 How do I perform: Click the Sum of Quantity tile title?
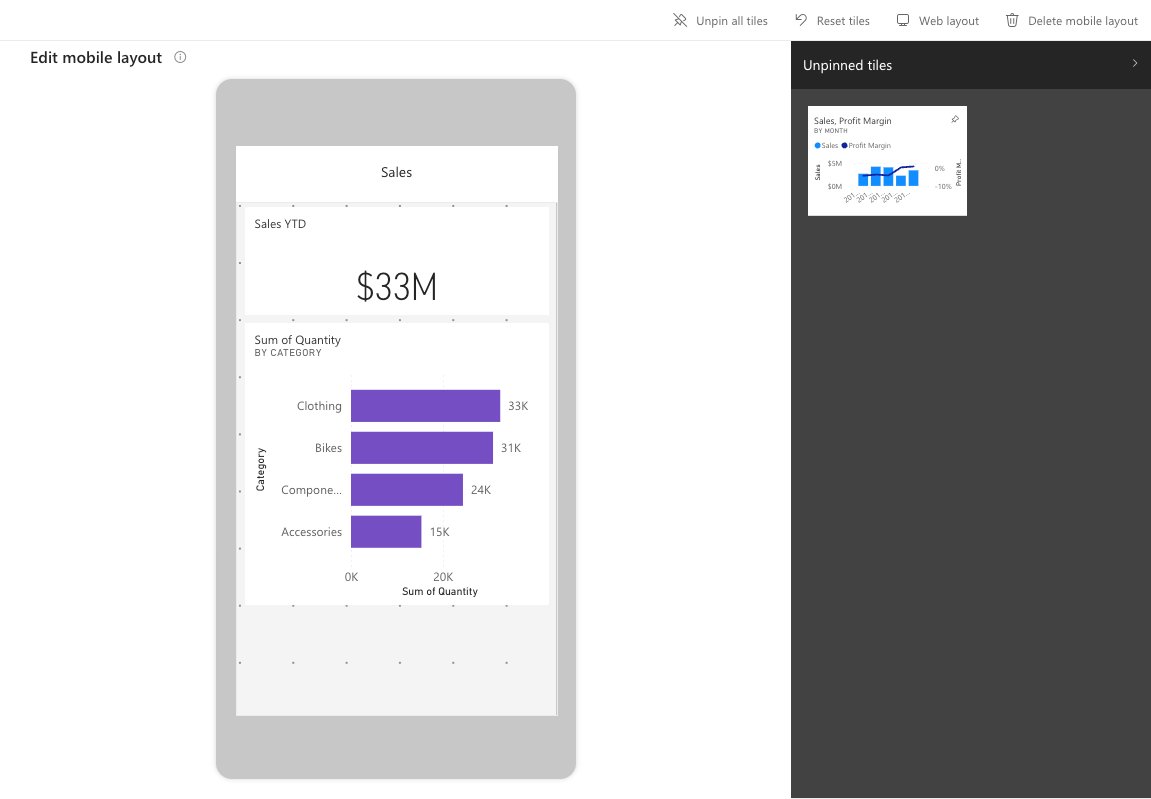(x=297, y=340)
